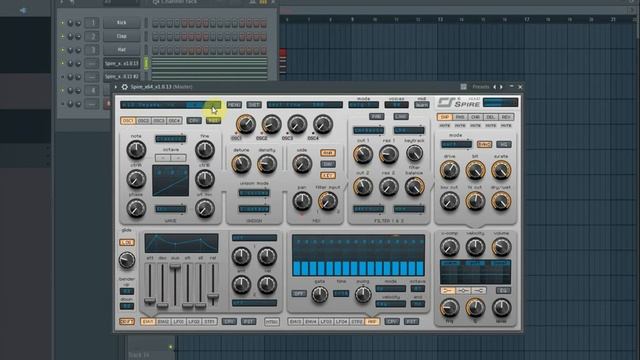Open filter 1 type dropdown

(x=369, y=130)
